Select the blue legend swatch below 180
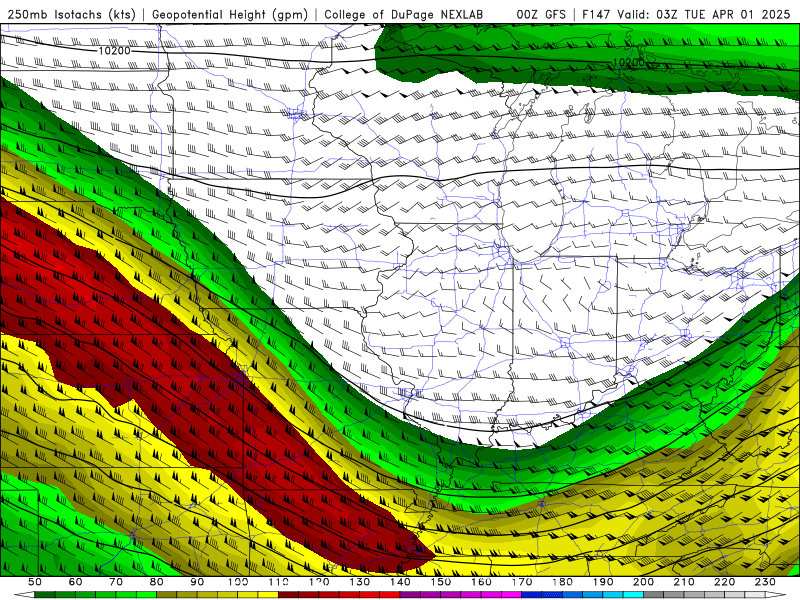 pyautogui.click(x=552, y=595)
